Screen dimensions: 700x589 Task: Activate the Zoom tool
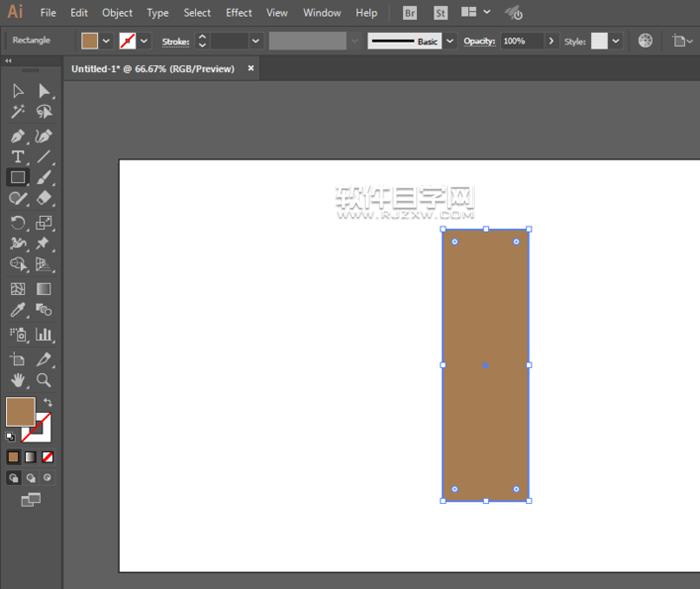tap(44, 380)
